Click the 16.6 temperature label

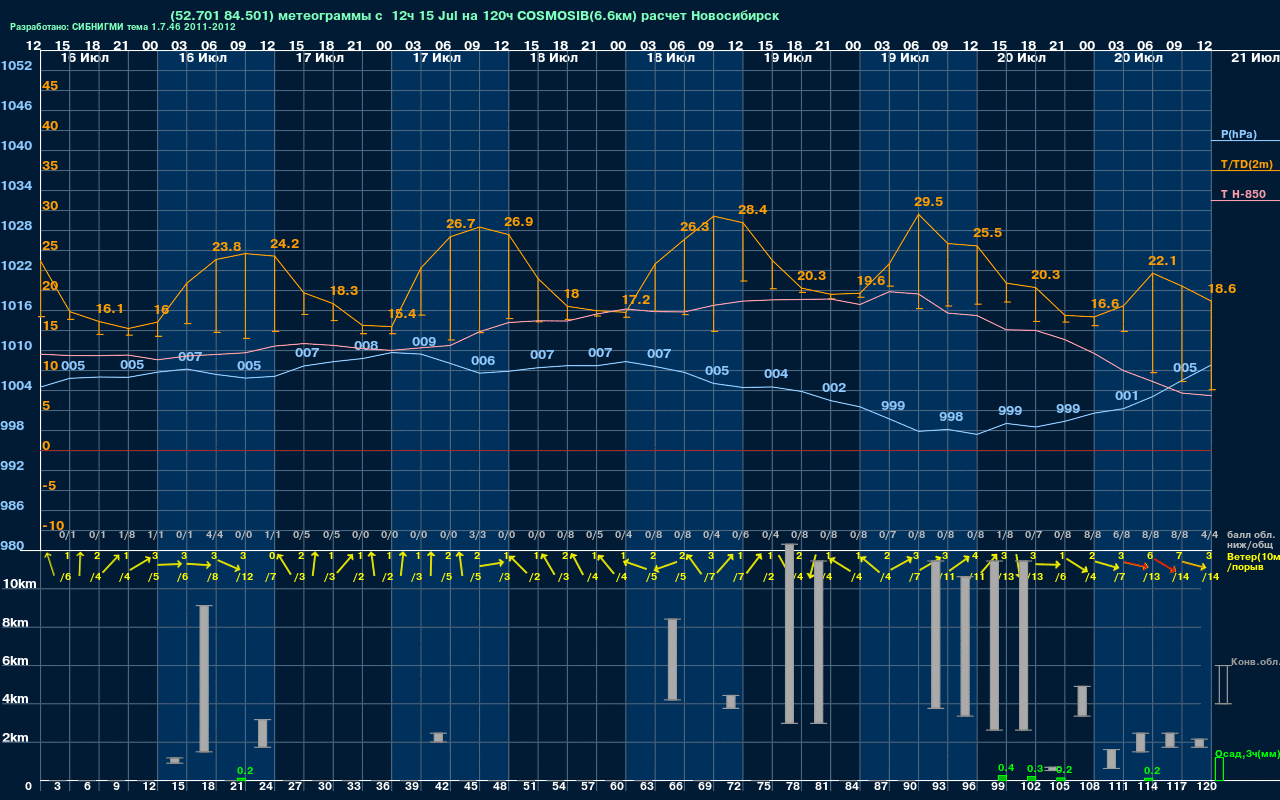(1105, 304)
